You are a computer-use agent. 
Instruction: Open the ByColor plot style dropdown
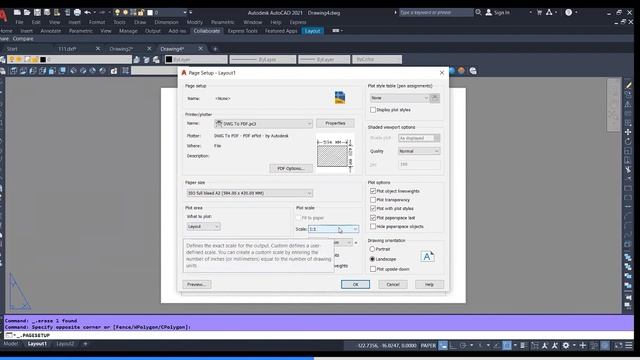(377, 60)
